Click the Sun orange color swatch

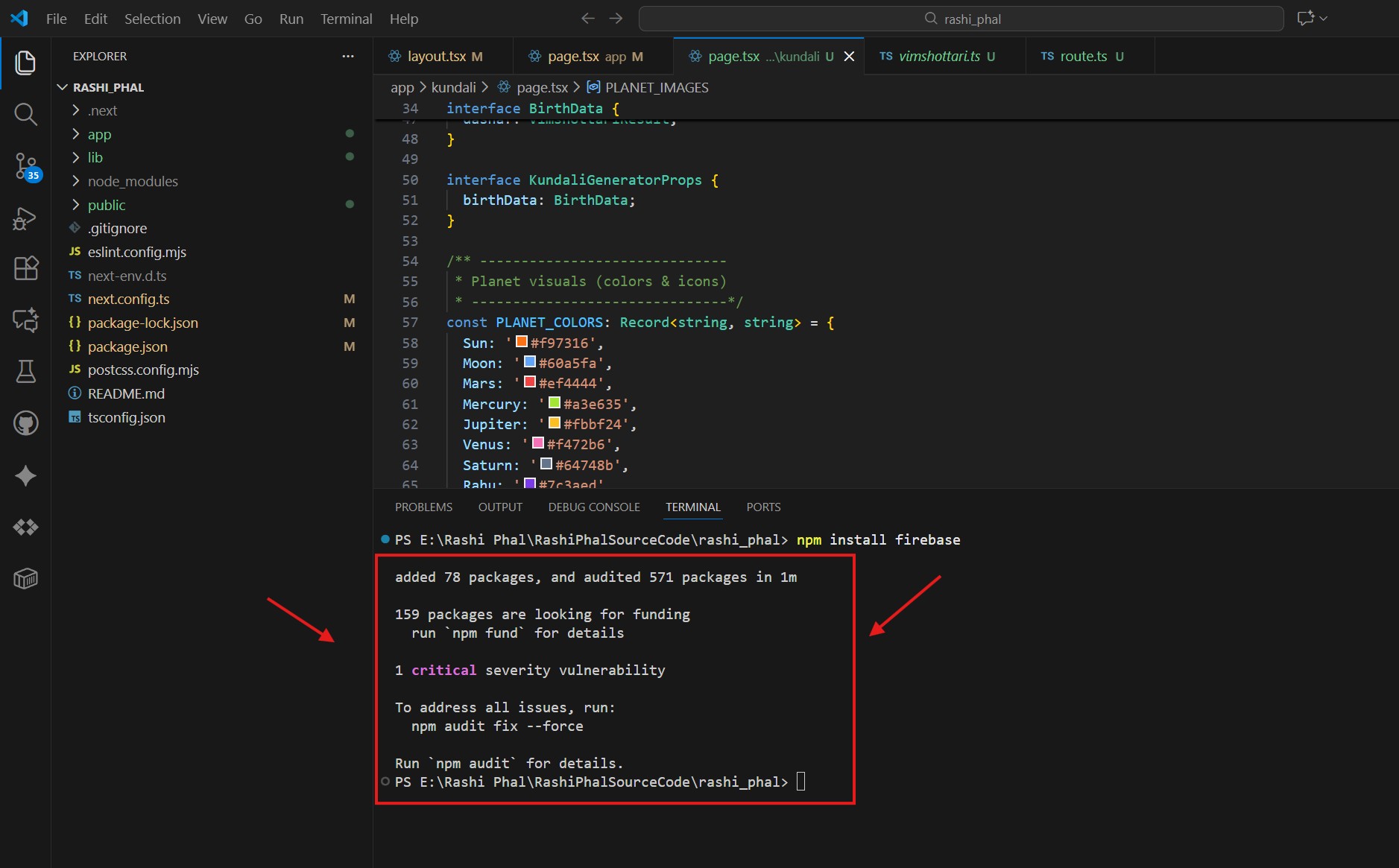[x=522, y=342]
